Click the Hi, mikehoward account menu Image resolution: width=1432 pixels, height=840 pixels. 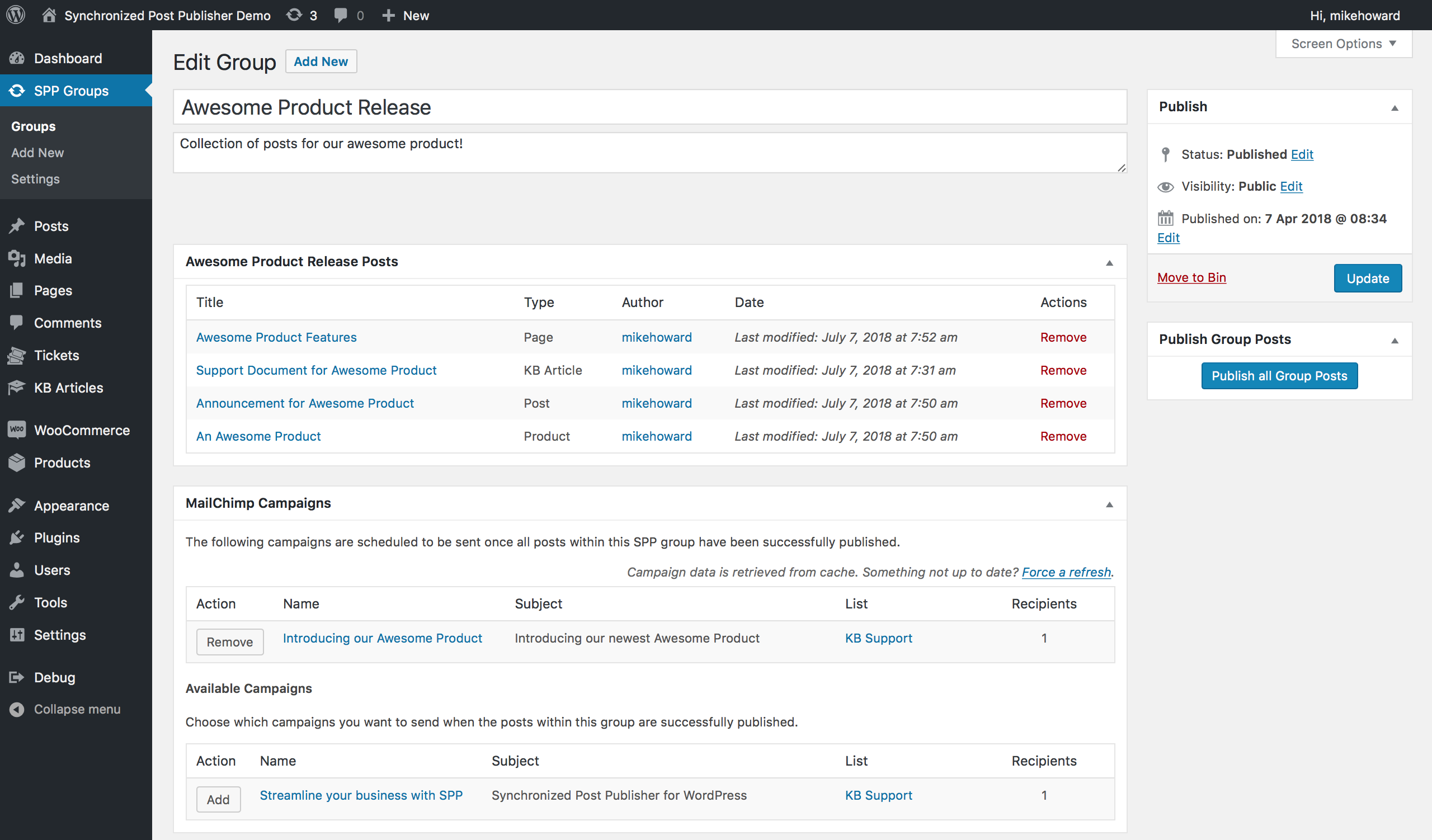(x=1355, y=15)
